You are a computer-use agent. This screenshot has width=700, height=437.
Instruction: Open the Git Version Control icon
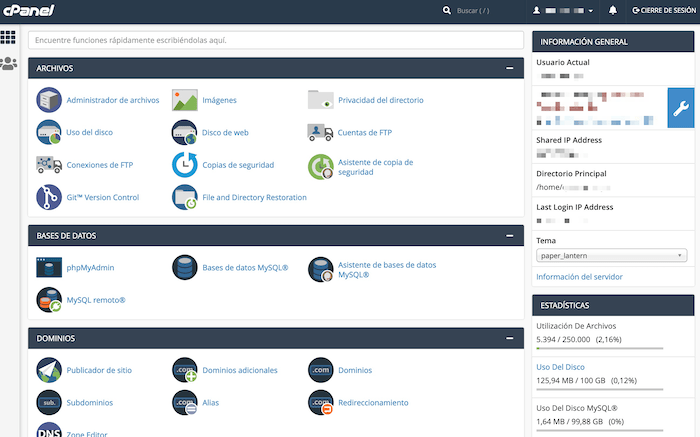point(49,197)
